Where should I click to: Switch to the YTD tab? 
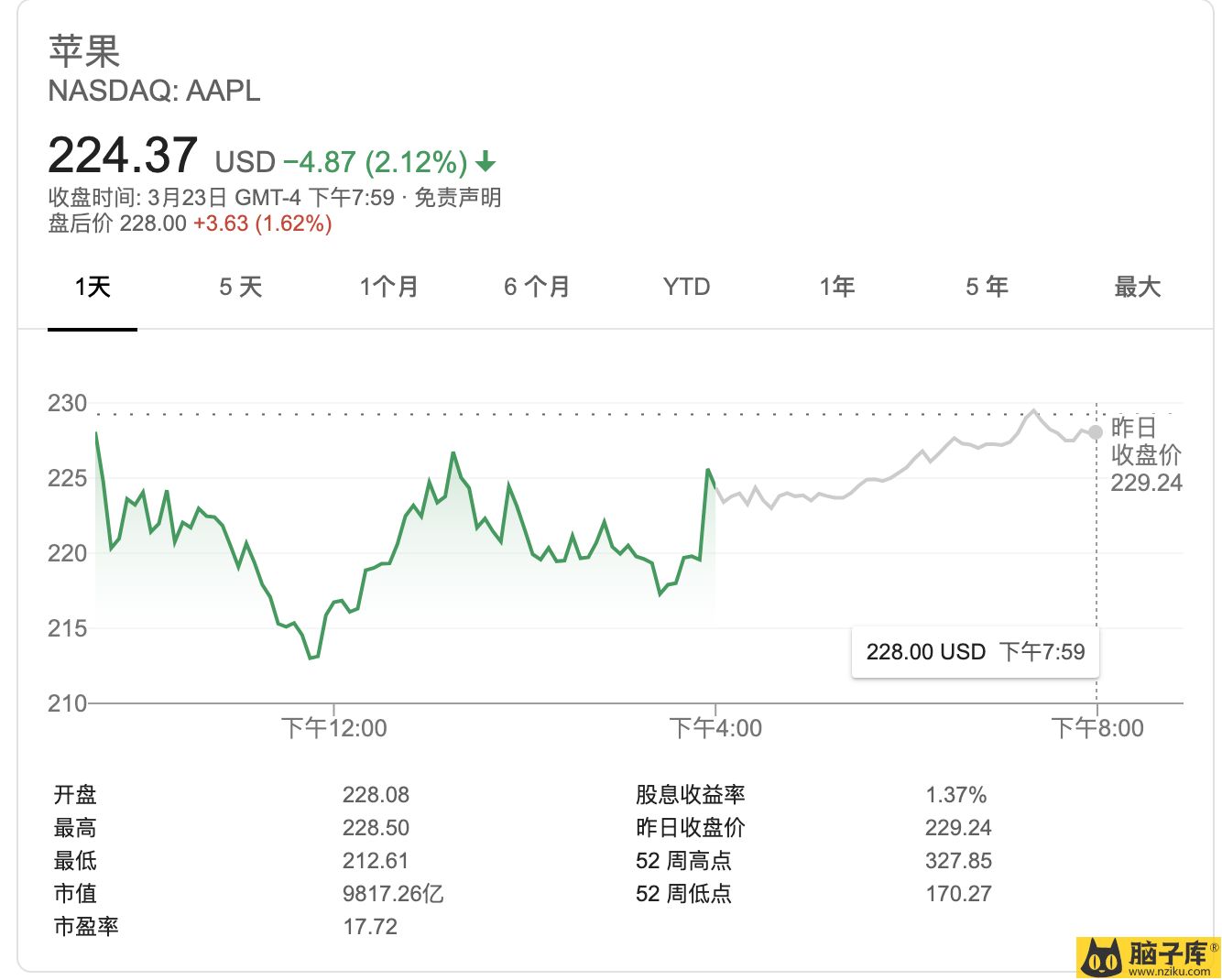pos(686,288)
